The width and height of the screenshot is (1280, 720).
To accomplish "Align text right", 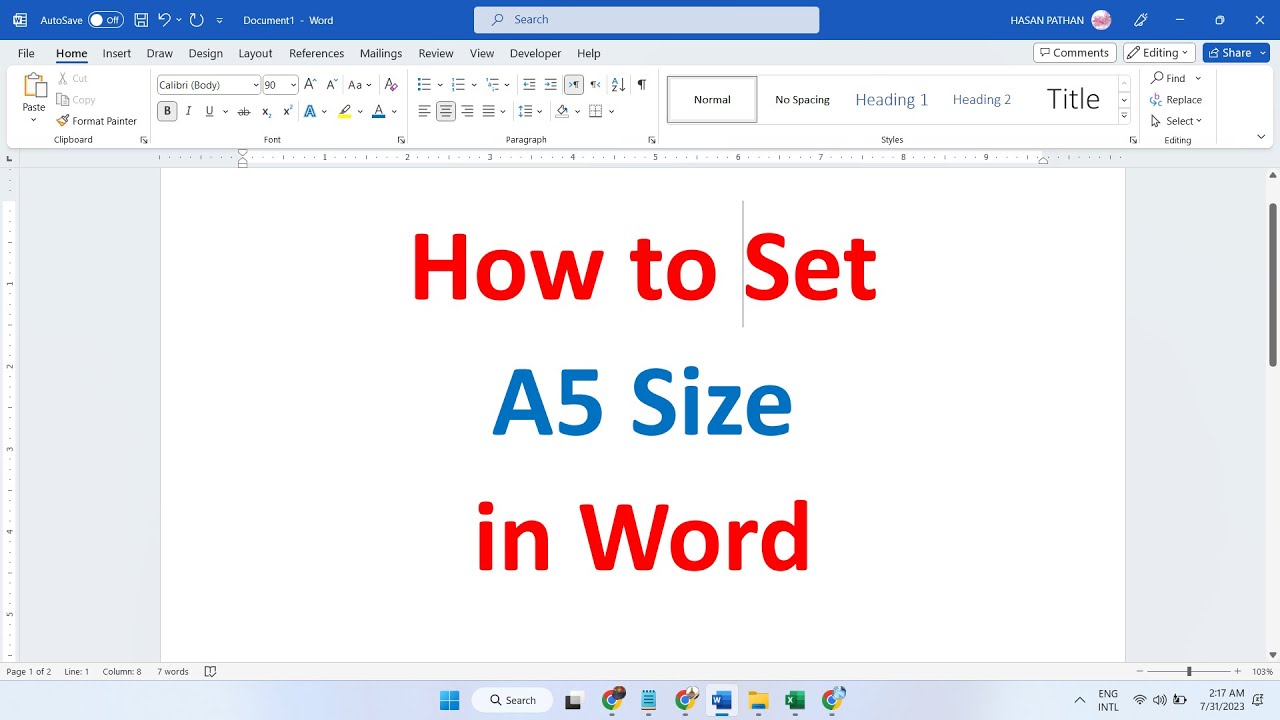I will [x=467, y=111].
